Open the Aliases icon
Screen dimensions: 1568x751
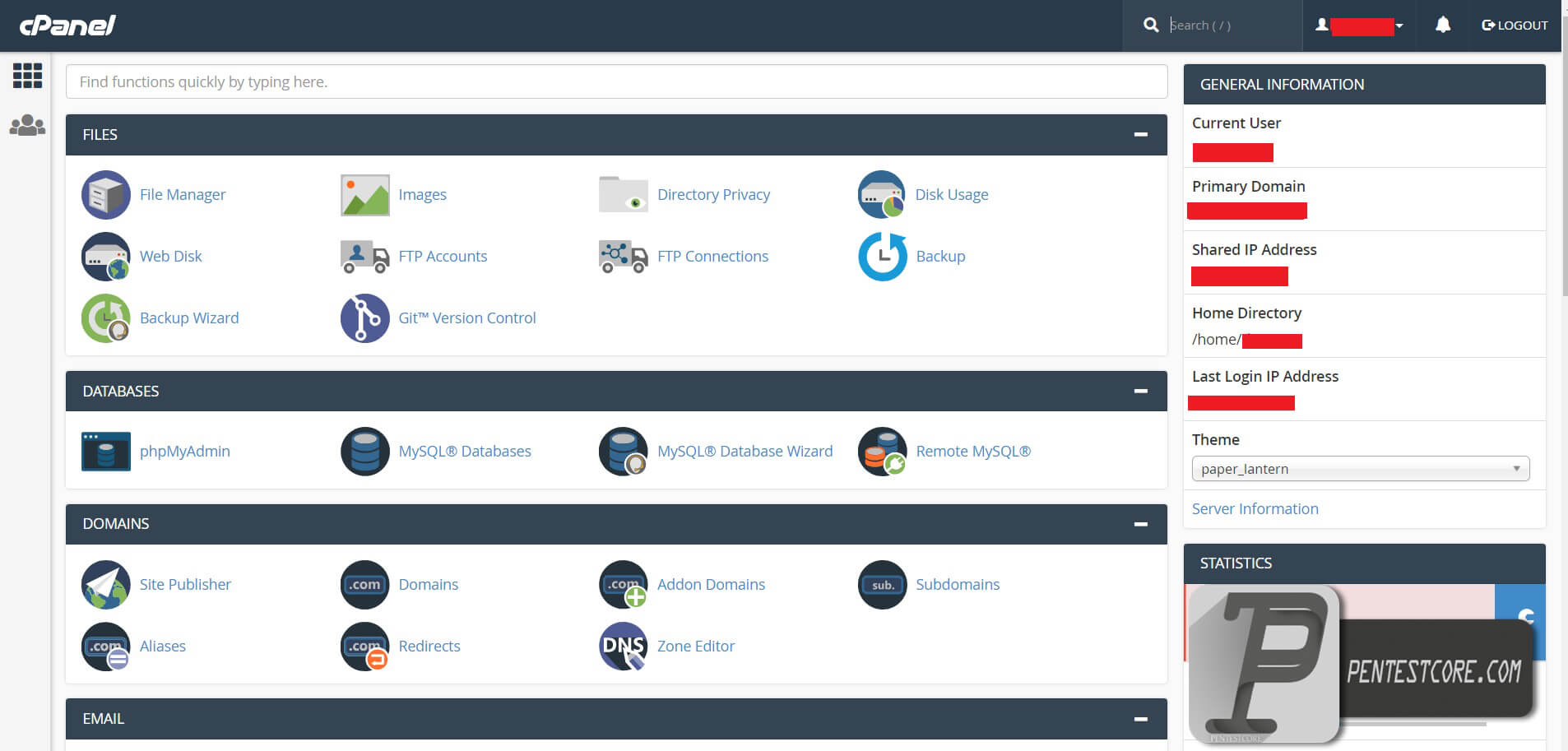(106, 647)
